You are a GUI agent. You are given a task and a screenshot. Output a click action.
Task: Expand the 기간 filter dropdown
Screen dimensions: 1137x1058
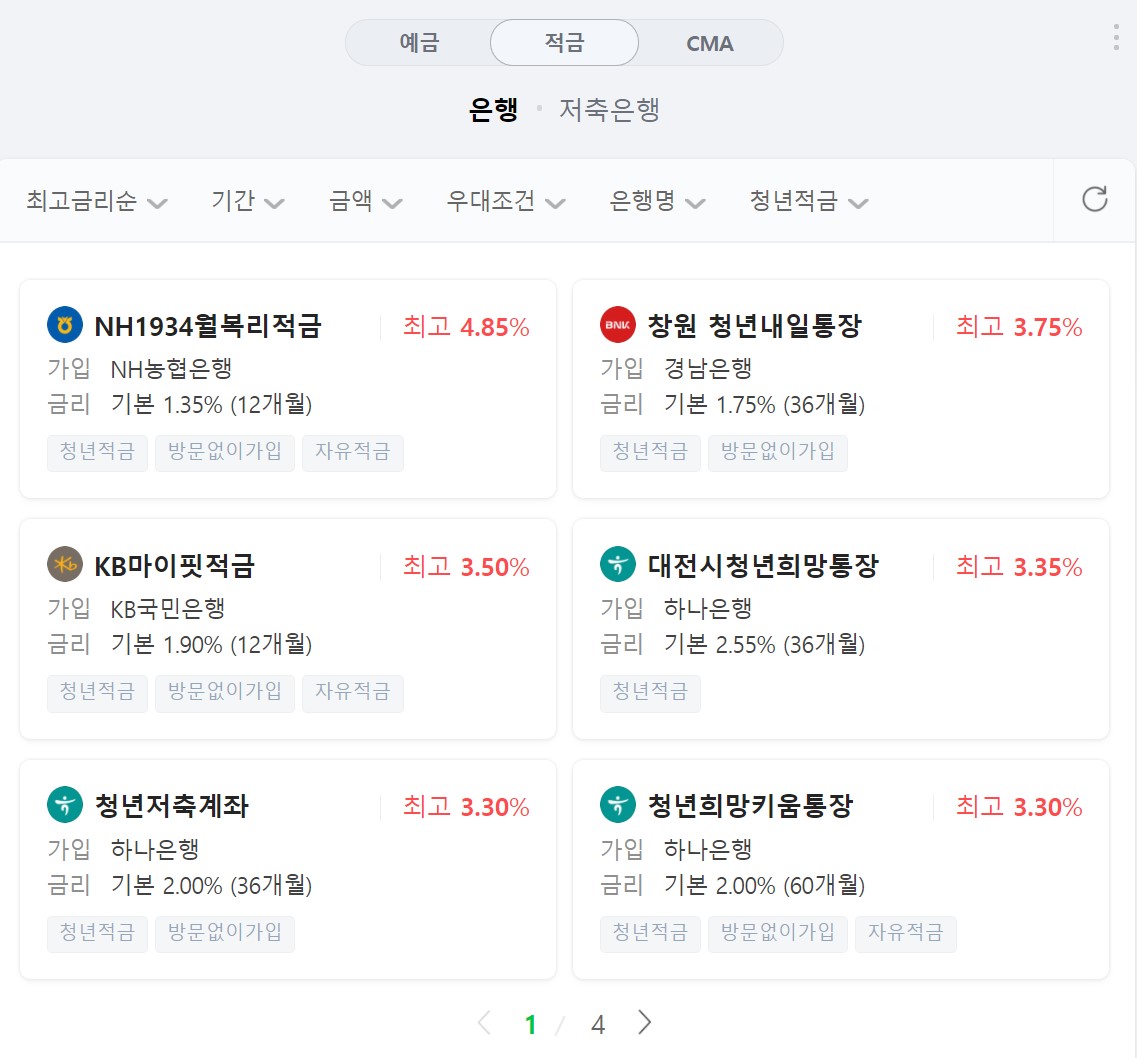(x=248, y=201)
